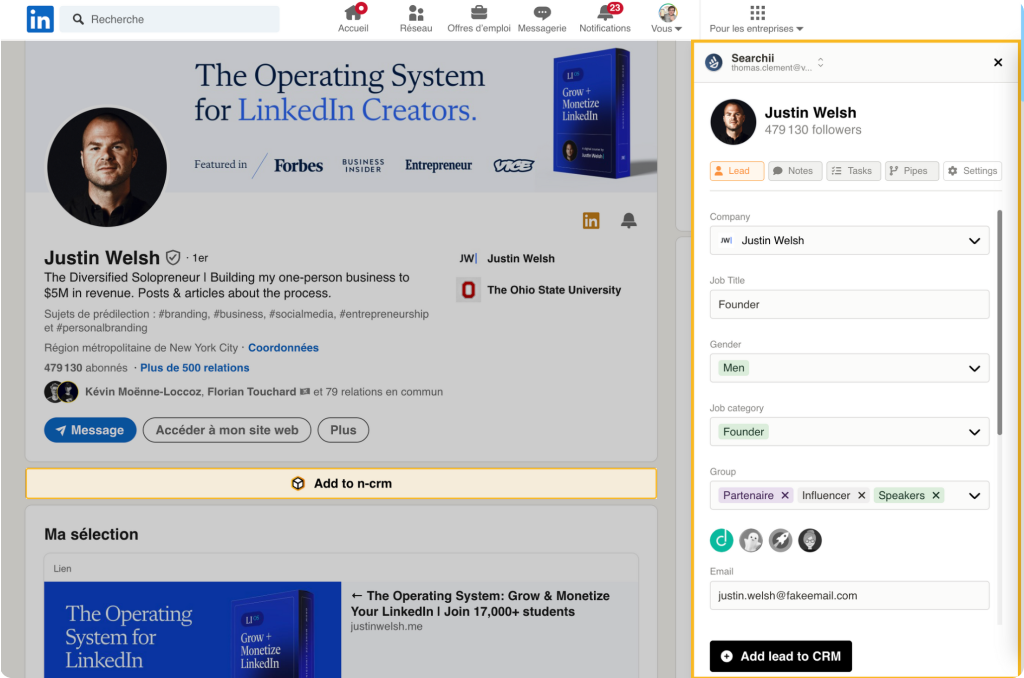
Task: Select the Settings tab
Action: pos(972,170)
